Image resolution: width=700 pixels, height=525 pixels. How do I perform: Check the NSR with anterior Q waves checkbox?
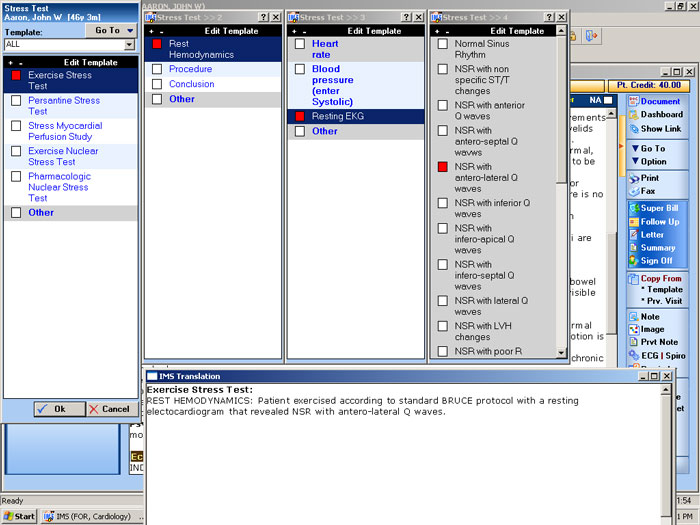[443, 105]
